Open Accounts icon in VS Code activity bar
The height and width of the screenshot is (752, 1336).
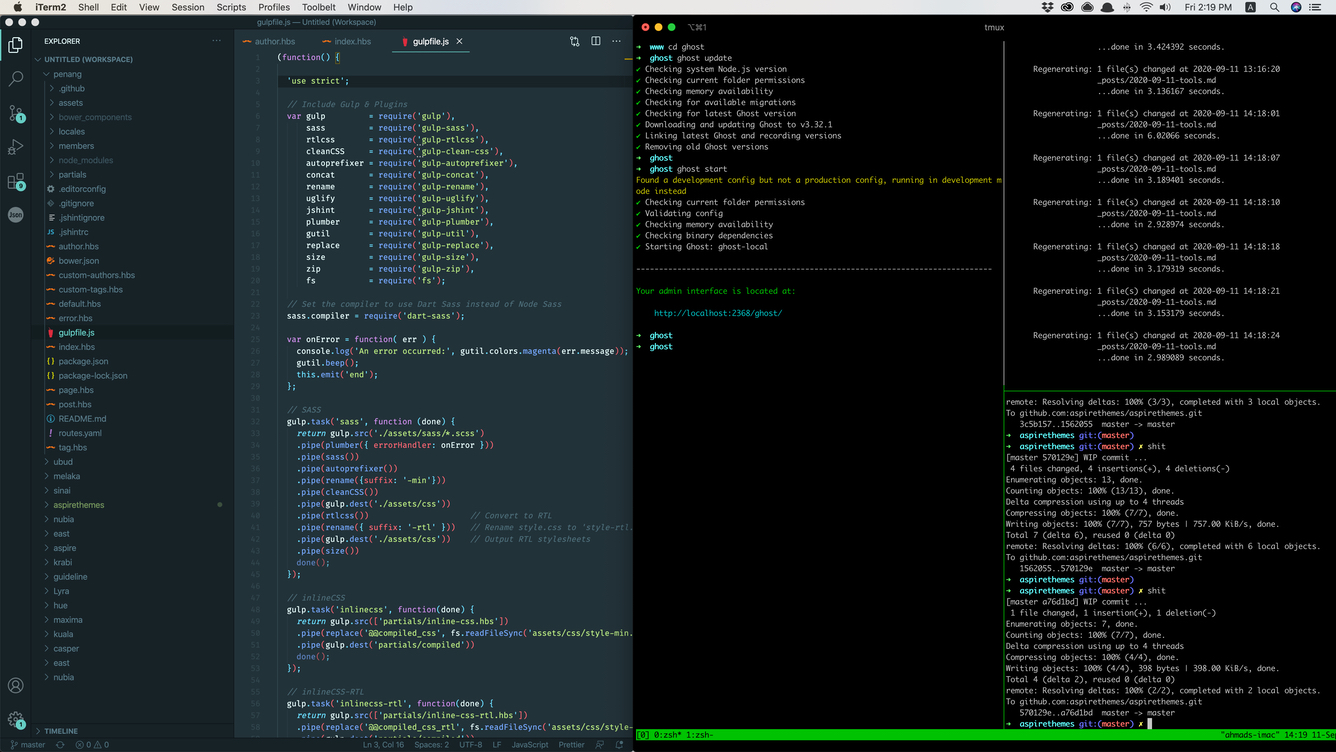(x=16, y=686)
